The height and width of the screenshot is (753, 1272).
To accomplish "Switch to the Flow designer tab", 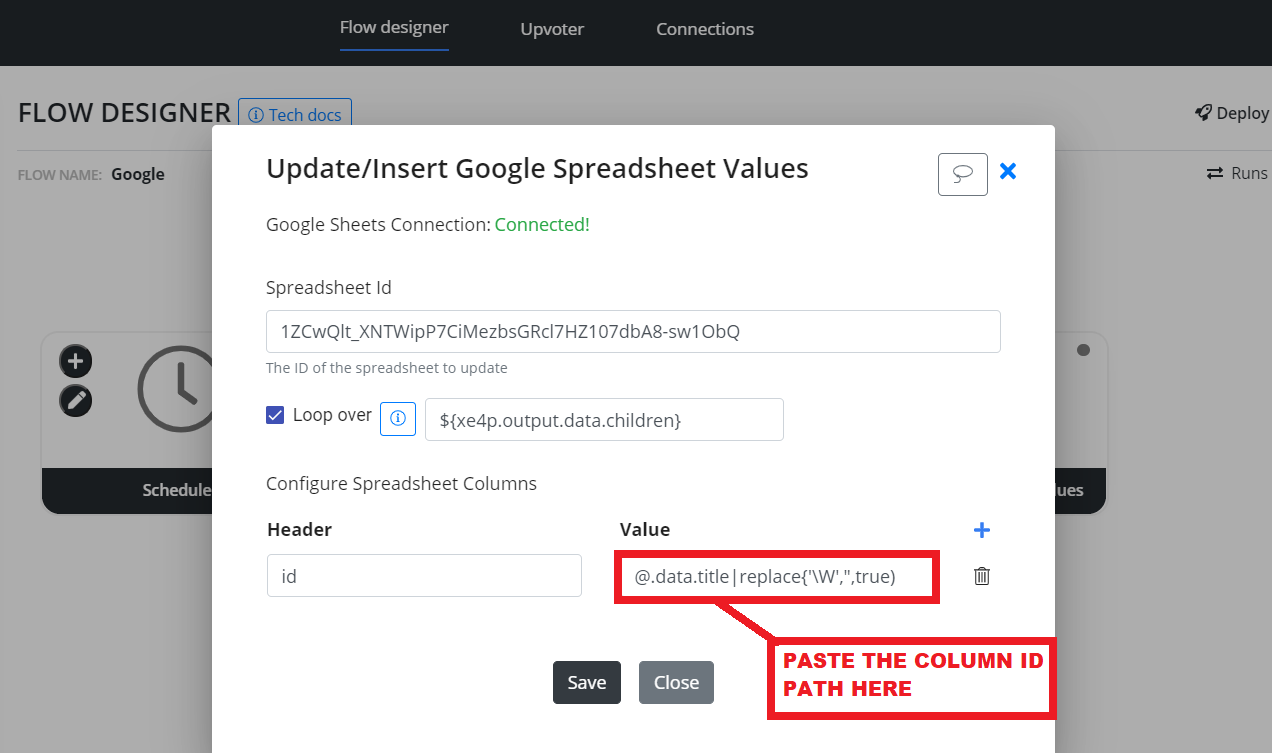I will pos(394,28).
